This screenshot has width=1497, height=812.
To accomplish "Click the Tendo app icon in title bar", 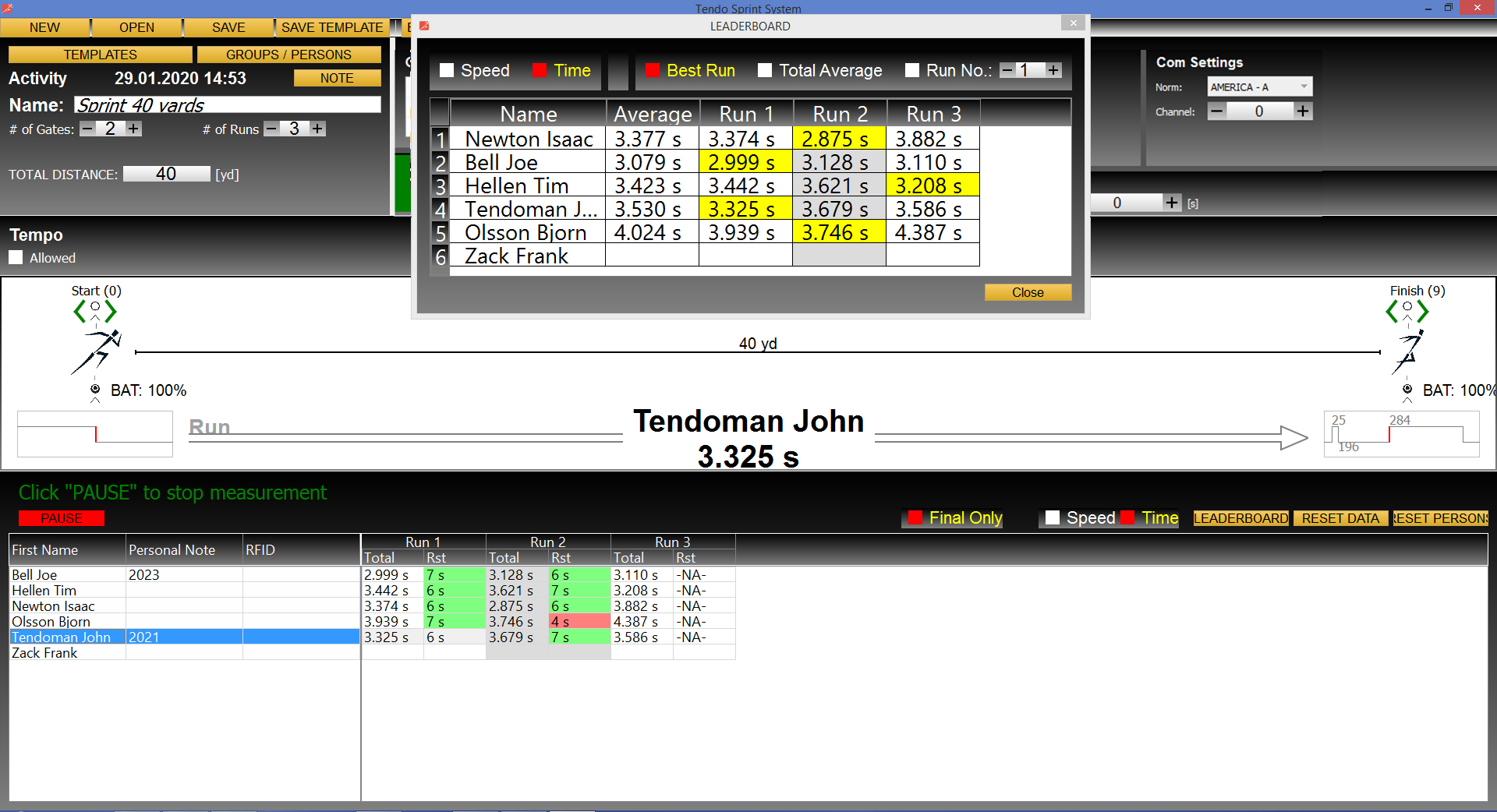I will tap(8, 8).
